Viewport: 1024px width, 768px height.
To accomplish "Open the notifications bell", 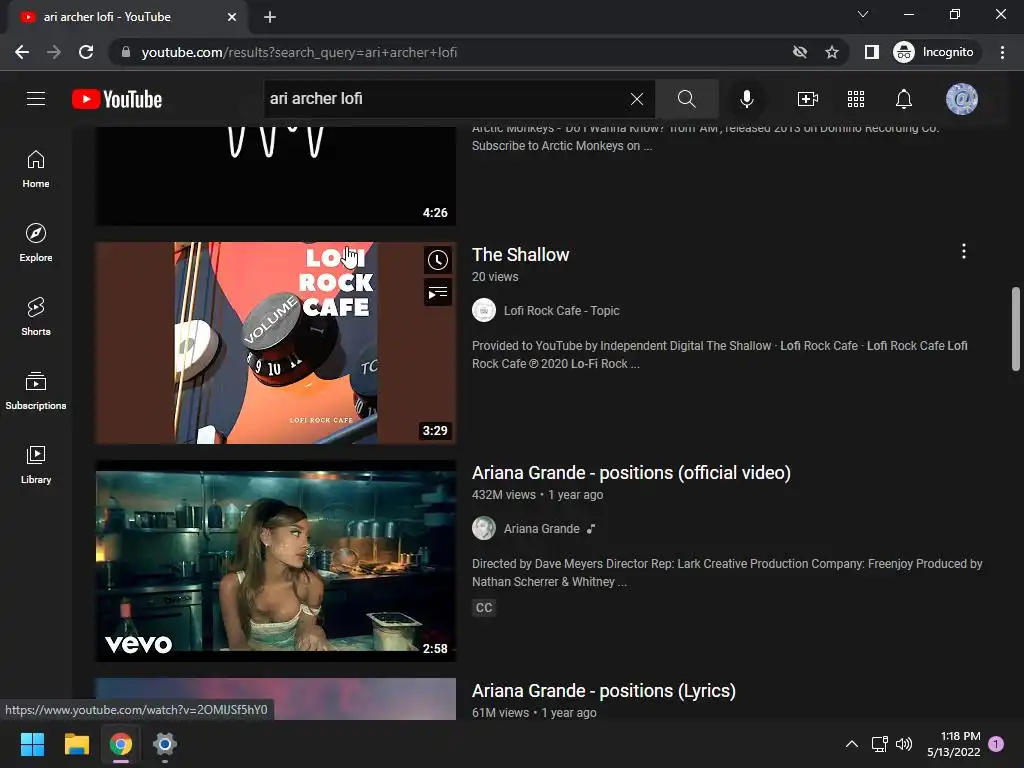I will (904, 99).
